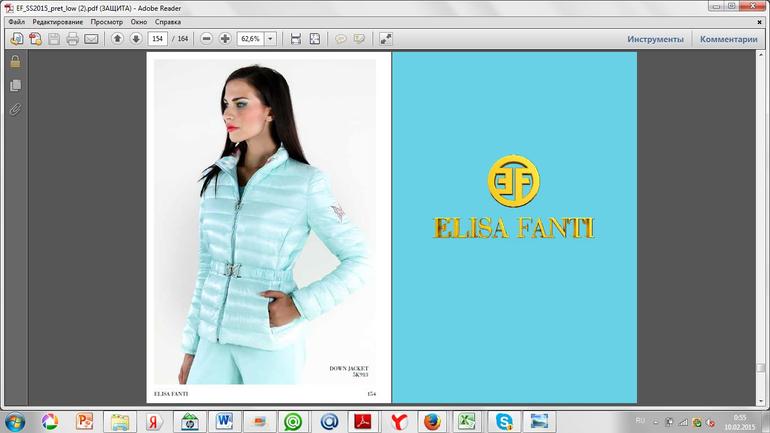Open attachments paperclip panel icon

click(x=15, y=109)
